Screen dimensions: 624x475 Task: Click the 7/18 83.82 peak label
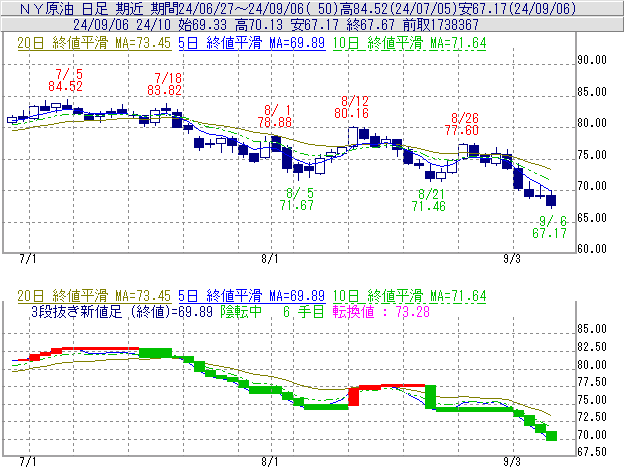click(x=164, y=84)
